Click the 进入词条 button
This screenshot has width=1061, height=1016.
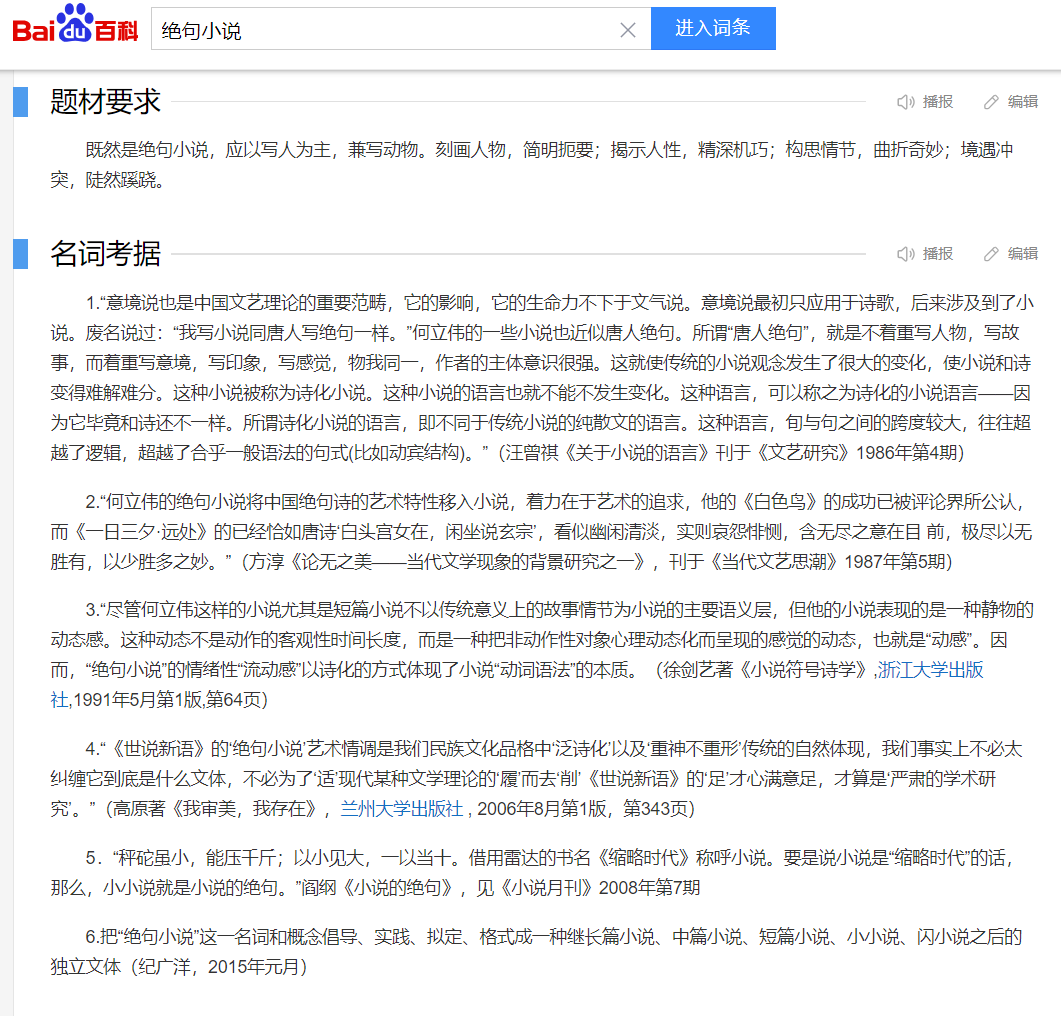713,28
